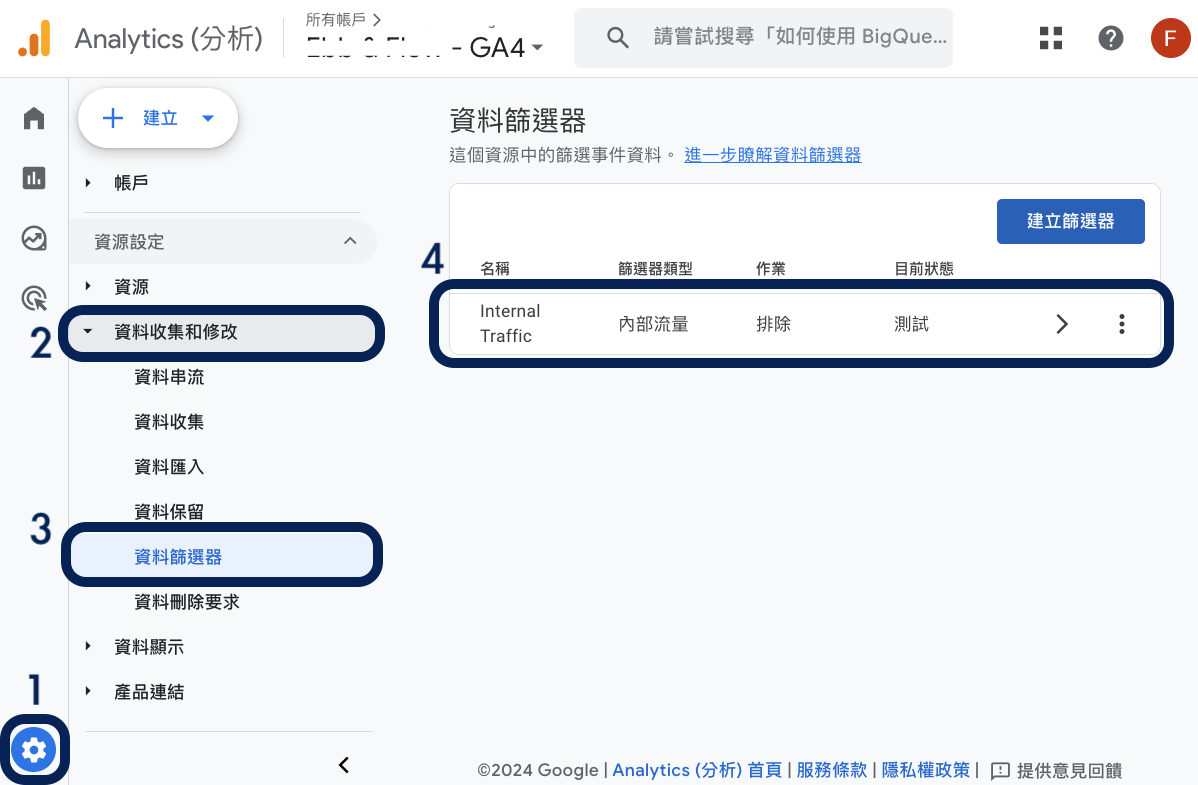The width and height of the screenshot is (1198, 785).
Task: Click the feedback speech-bubble icon
Action: (x=999, y=770)
